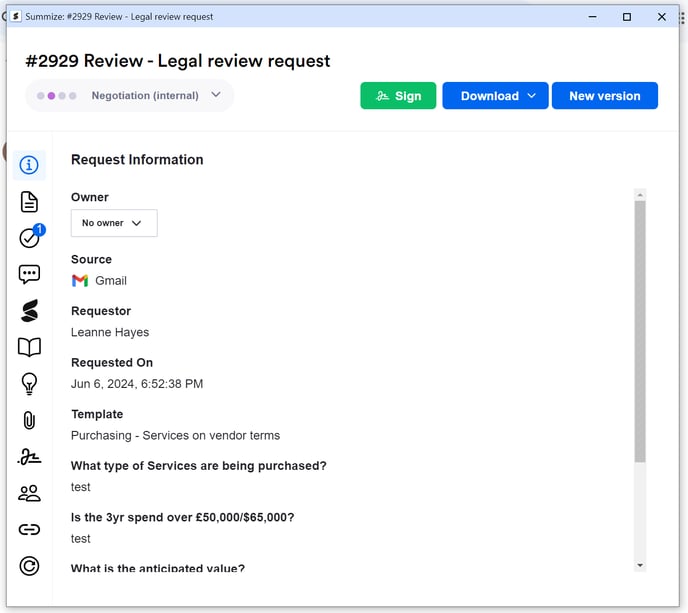Open the tasks checkmark icon with badge
The image size is (688, 613).
point(29,238)
